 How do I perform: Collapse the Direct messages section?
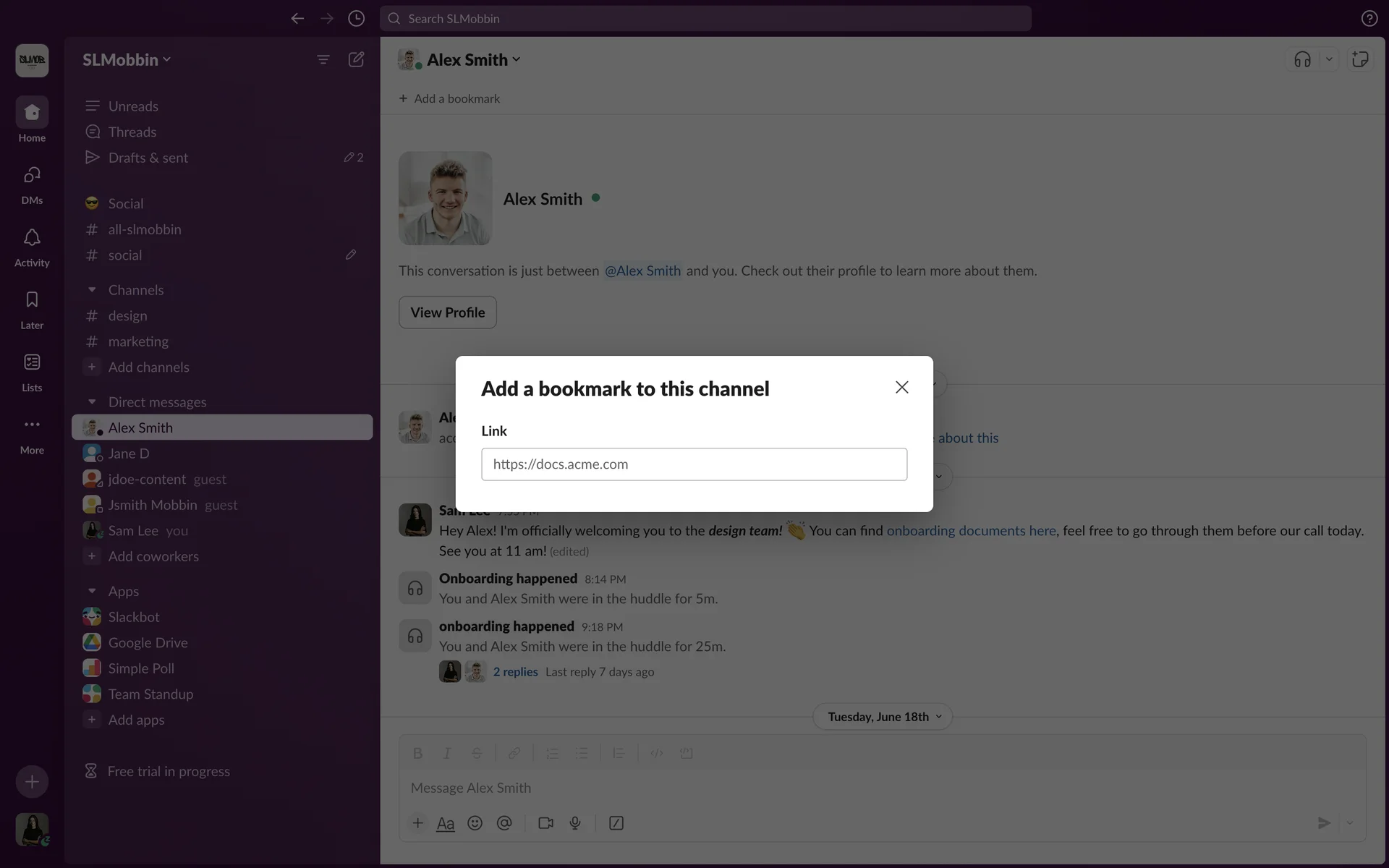pos(92,402)
